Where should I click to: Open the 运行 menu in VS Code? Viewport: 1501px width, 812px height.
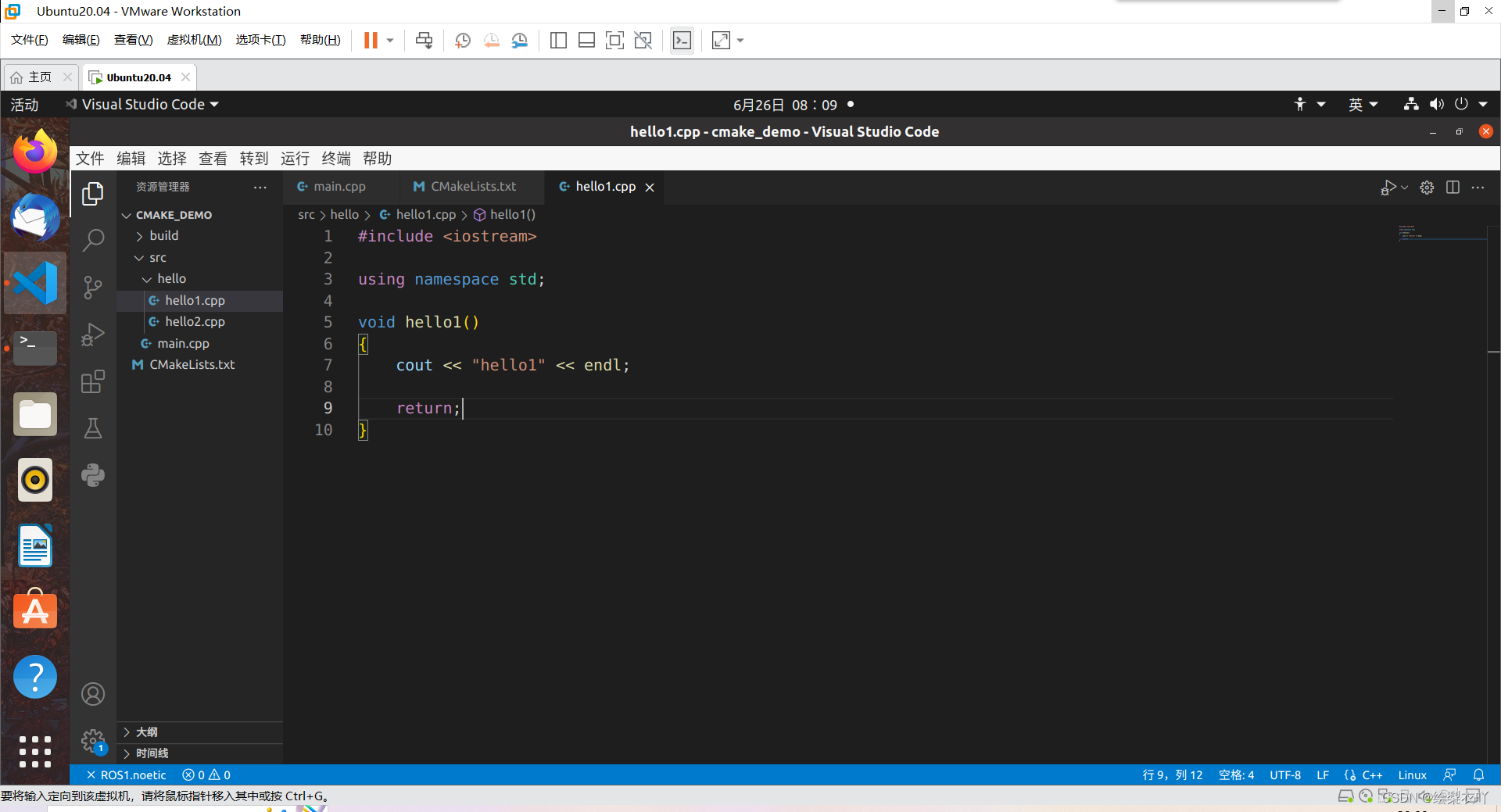295,159
